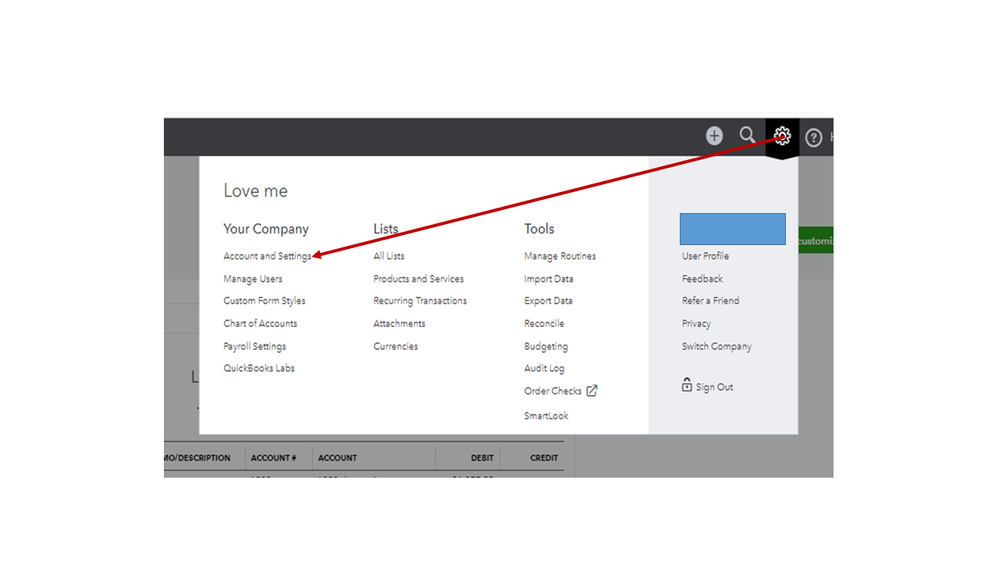Click Order Checks link
Screen dimensions: 999x562
(x=552, y=391)
